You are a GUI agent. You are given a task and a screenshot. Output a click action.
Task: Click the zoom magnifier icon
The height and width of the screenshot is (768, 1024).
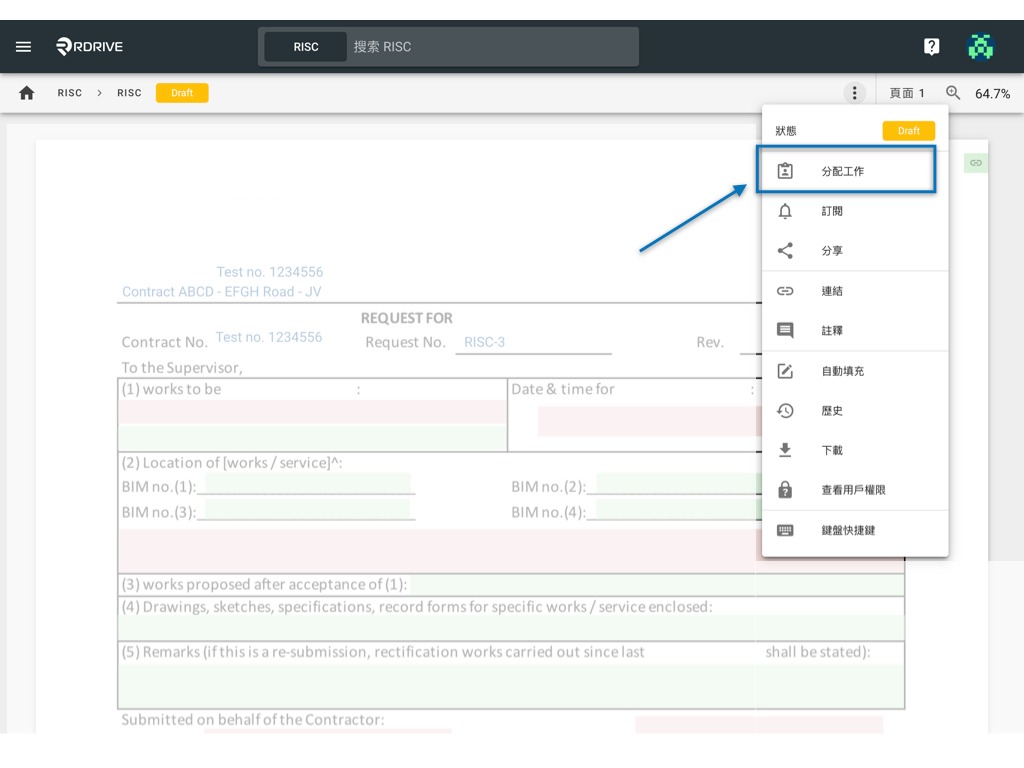(953, 93)
